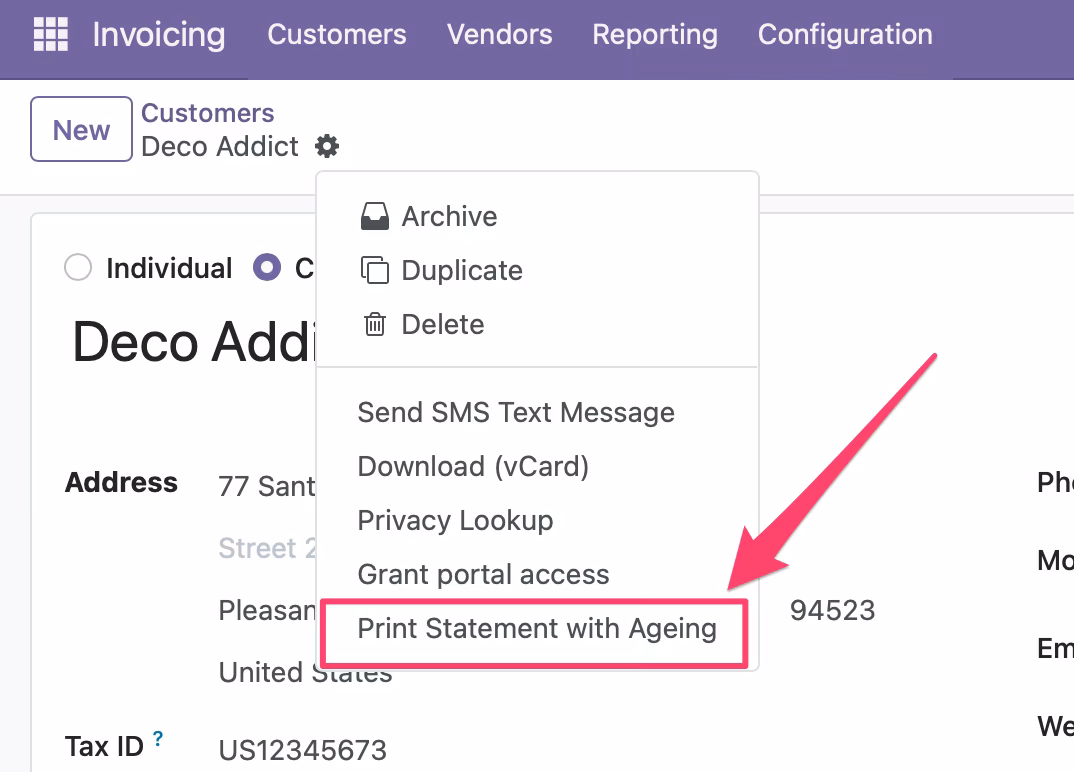Choose Print Statement with Ageing
Image resolution: width=1074 pixels, height=772 pixels.
pyautogui.click(x=538, y=628)
